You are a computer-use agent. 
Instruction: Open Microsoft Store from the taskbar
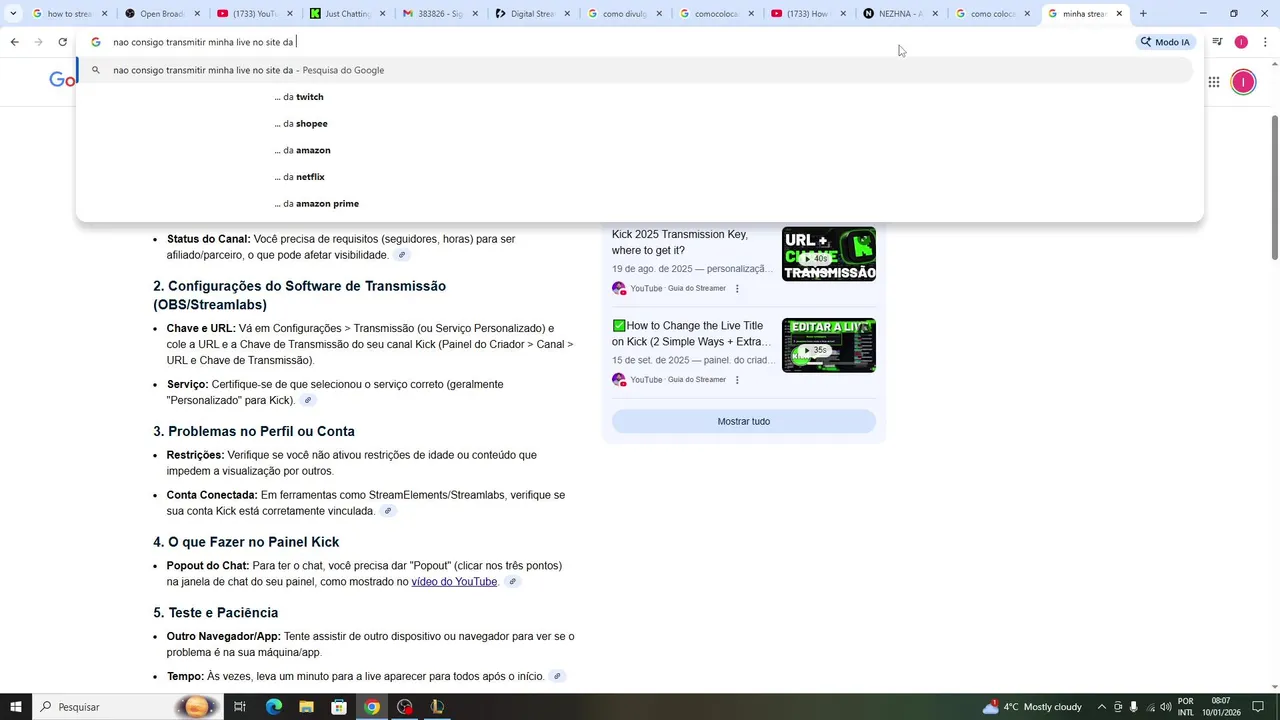pyautogui.click(x=339, y=707)
